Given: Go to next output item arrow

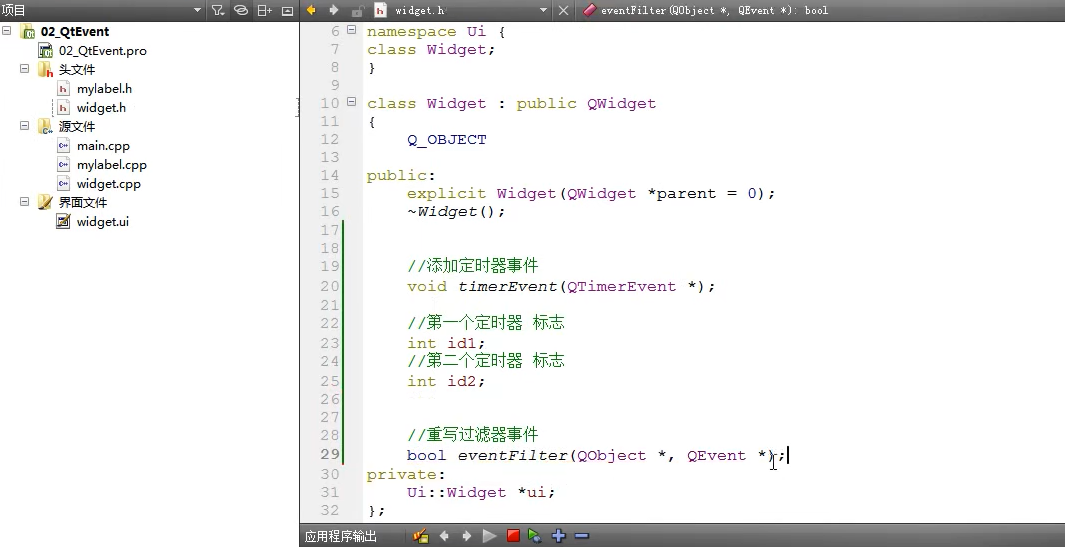Looking at the screenshot, I should pyautogui.click(x=467, y=536).
